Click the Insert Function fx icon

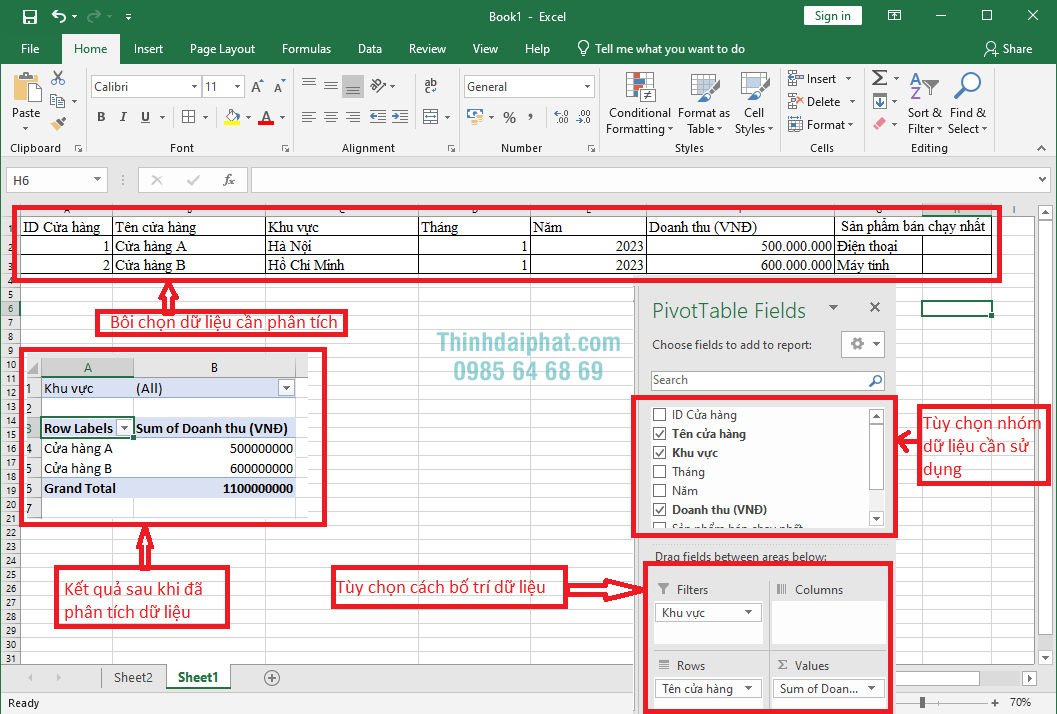229,180
